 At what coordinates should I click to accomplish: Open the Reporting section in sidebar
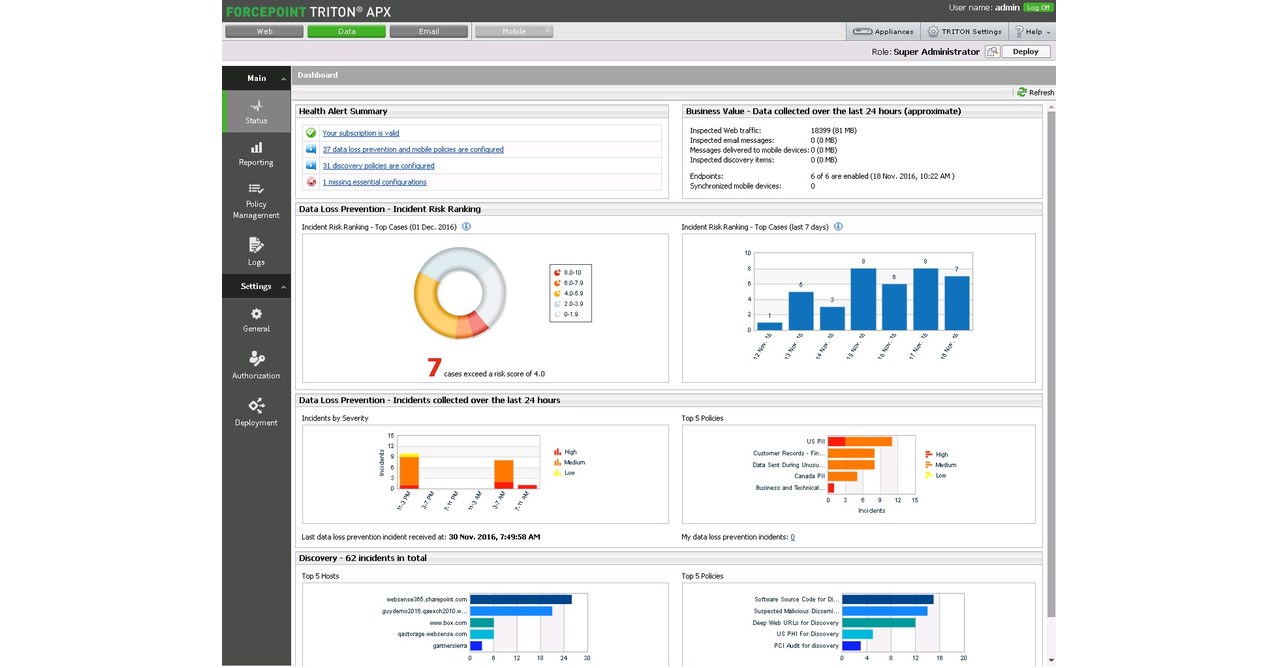click(x=256, y=155)
